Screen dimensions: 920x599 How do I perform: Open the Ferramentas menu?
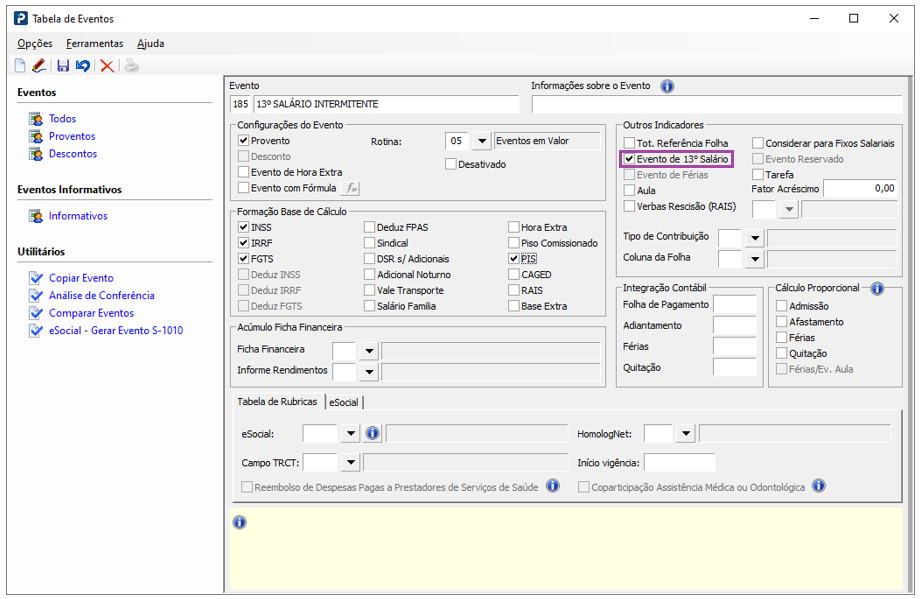[94, 43]
